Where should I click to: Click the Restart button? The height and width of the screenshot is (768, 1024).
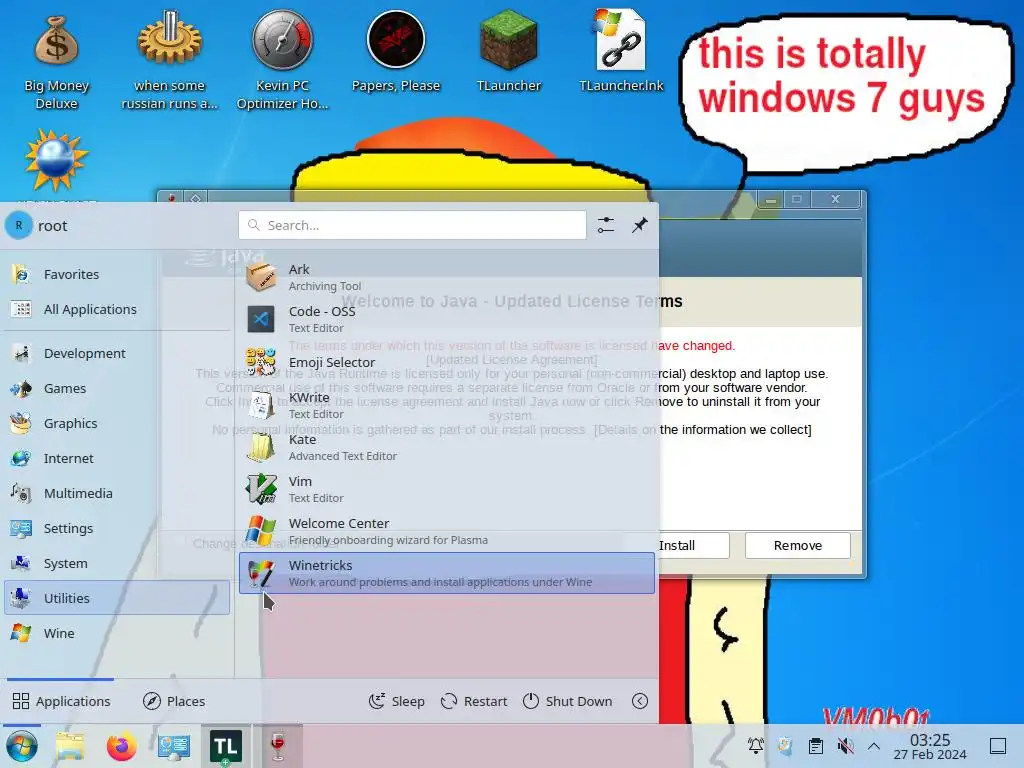[474, 701]
